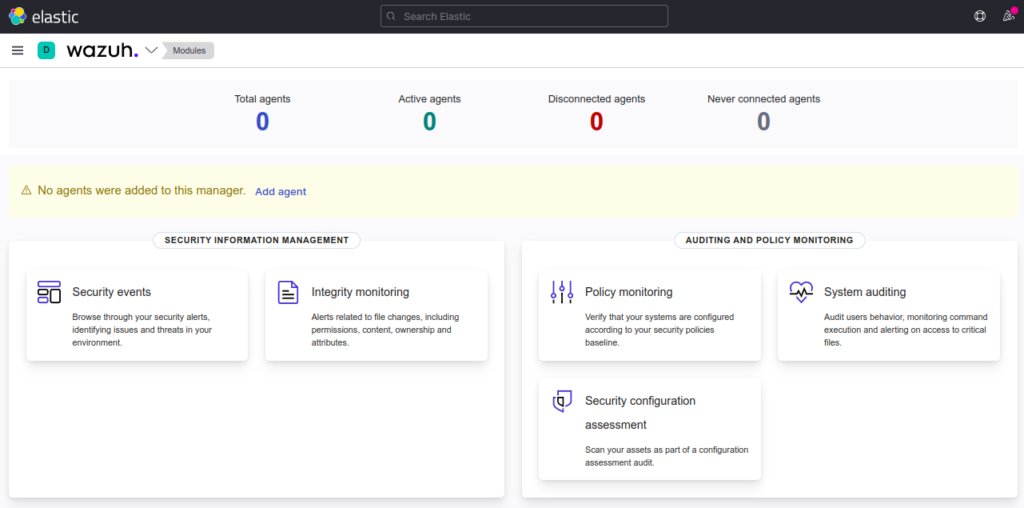Click 'No agents were added to this manager.'
The height and width of the screenshot is (508, 1024).
pyautogui.click(x=142, y=191)
